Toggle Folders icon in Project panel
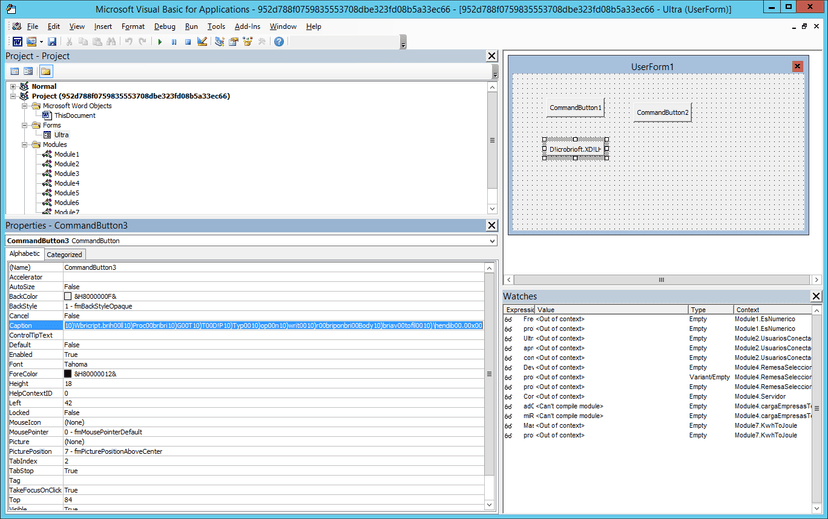The height and width of the screenshot is (519, 828). [46, 71]
